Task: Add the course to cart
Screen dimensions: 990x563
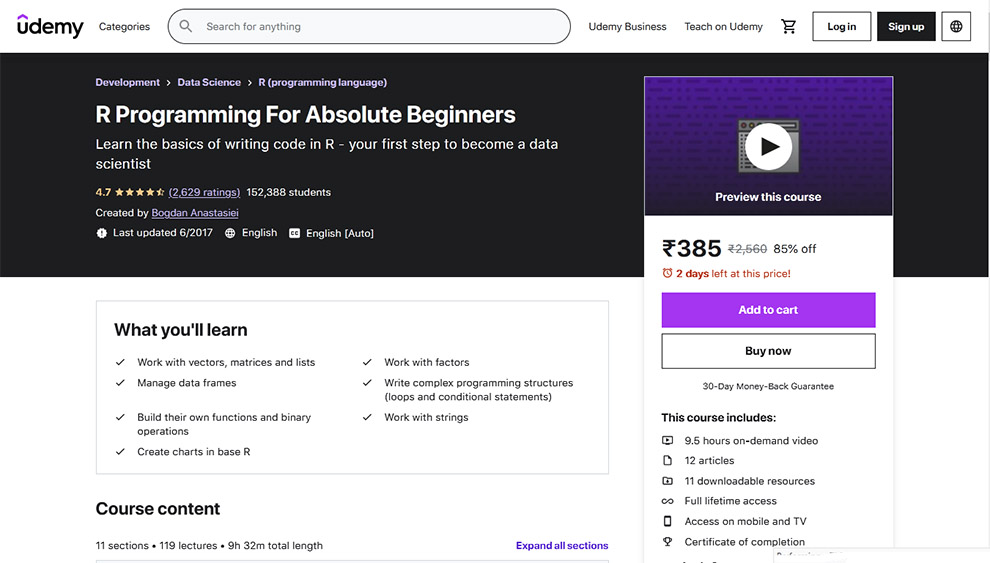Action: click(768, 310)
